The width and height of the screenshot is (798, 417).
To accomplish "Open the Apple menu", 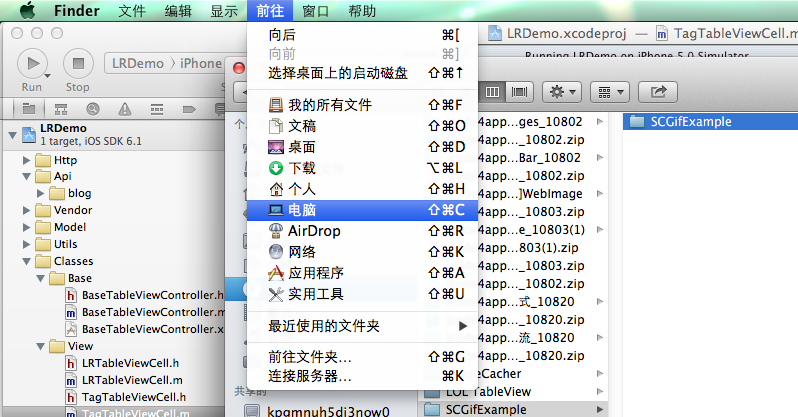I will 27,10.
